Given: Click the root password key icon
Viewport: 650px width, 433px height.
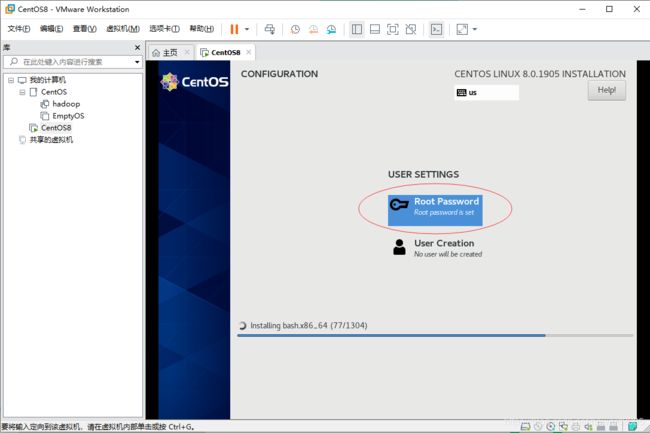Looking at the screenshot, I should coord(399,204).
